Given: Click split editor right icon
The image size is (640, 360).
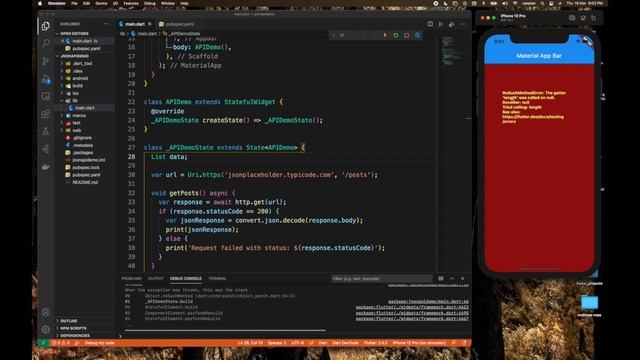Looking at the screenshot, I should pos(430,24).
